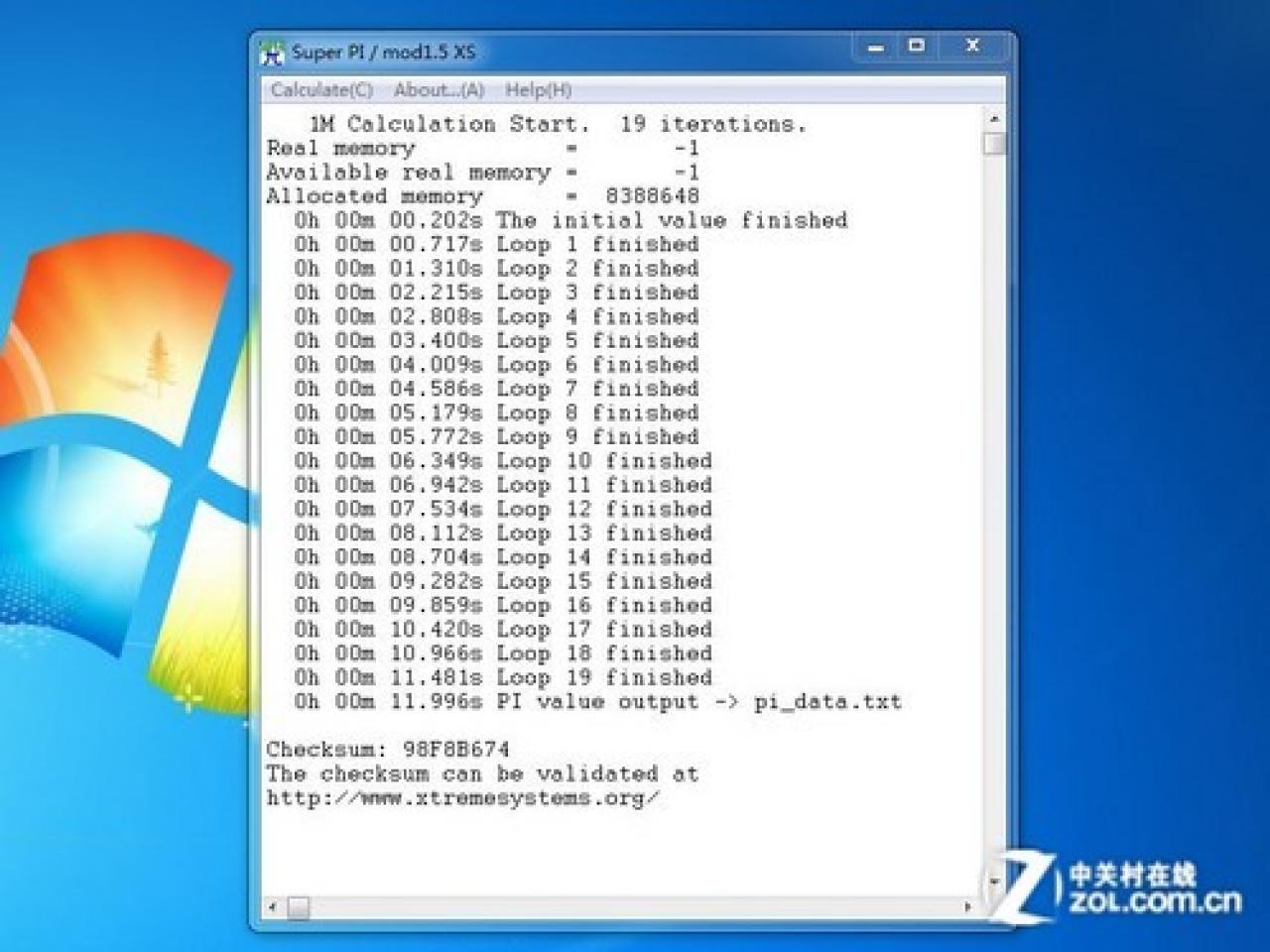Click the 'Loop 14 finished' line
The image size is (1270, 952).
click(x=503, y=557)
